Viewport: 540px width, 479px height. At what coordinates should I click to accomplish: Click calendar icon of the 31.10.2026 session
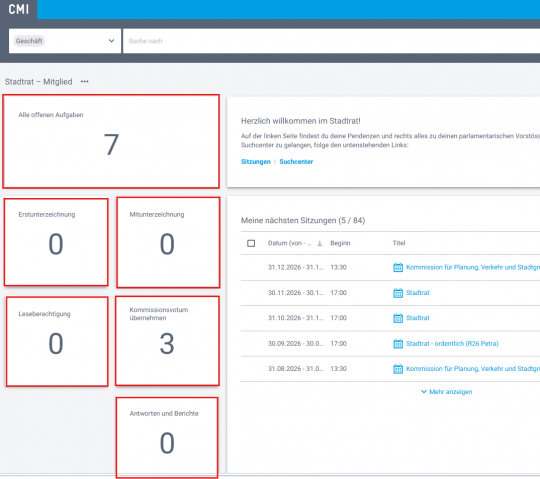coord(398,318)
